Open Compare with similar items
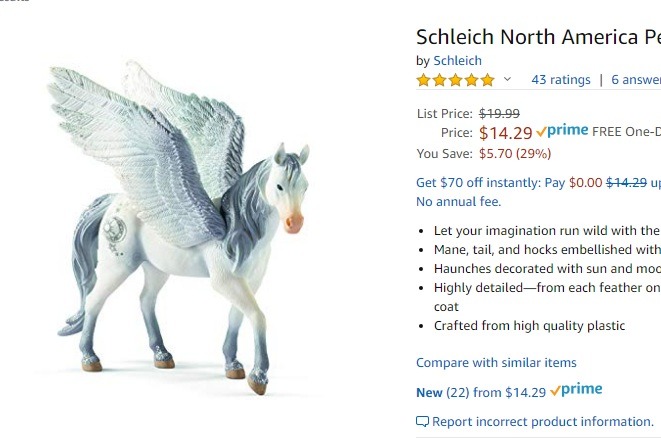 [x=496, y=363]
